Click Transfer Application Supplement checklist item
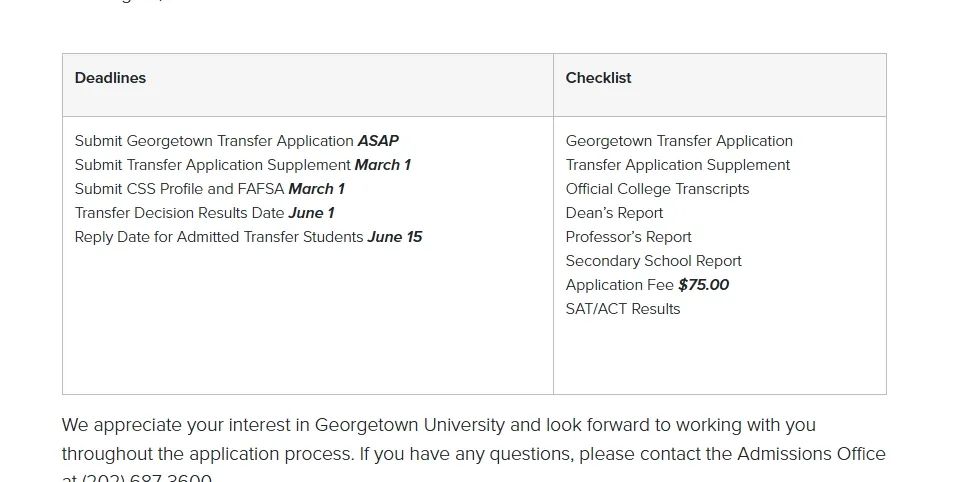 (x=678, y=165)
